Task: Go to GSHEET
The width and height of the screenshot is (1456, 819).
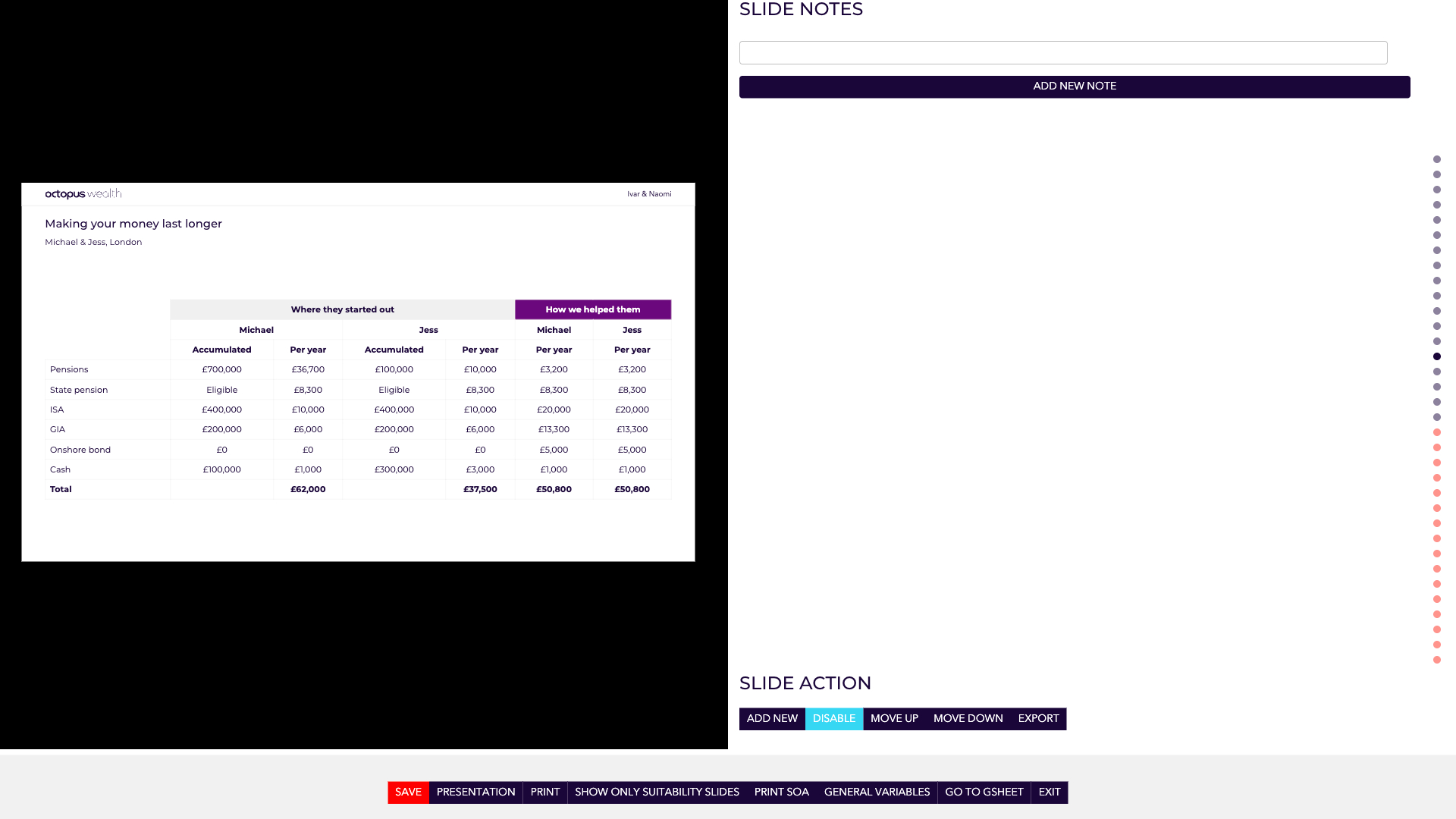Action: pyautogui.click(x=984, y=792)
